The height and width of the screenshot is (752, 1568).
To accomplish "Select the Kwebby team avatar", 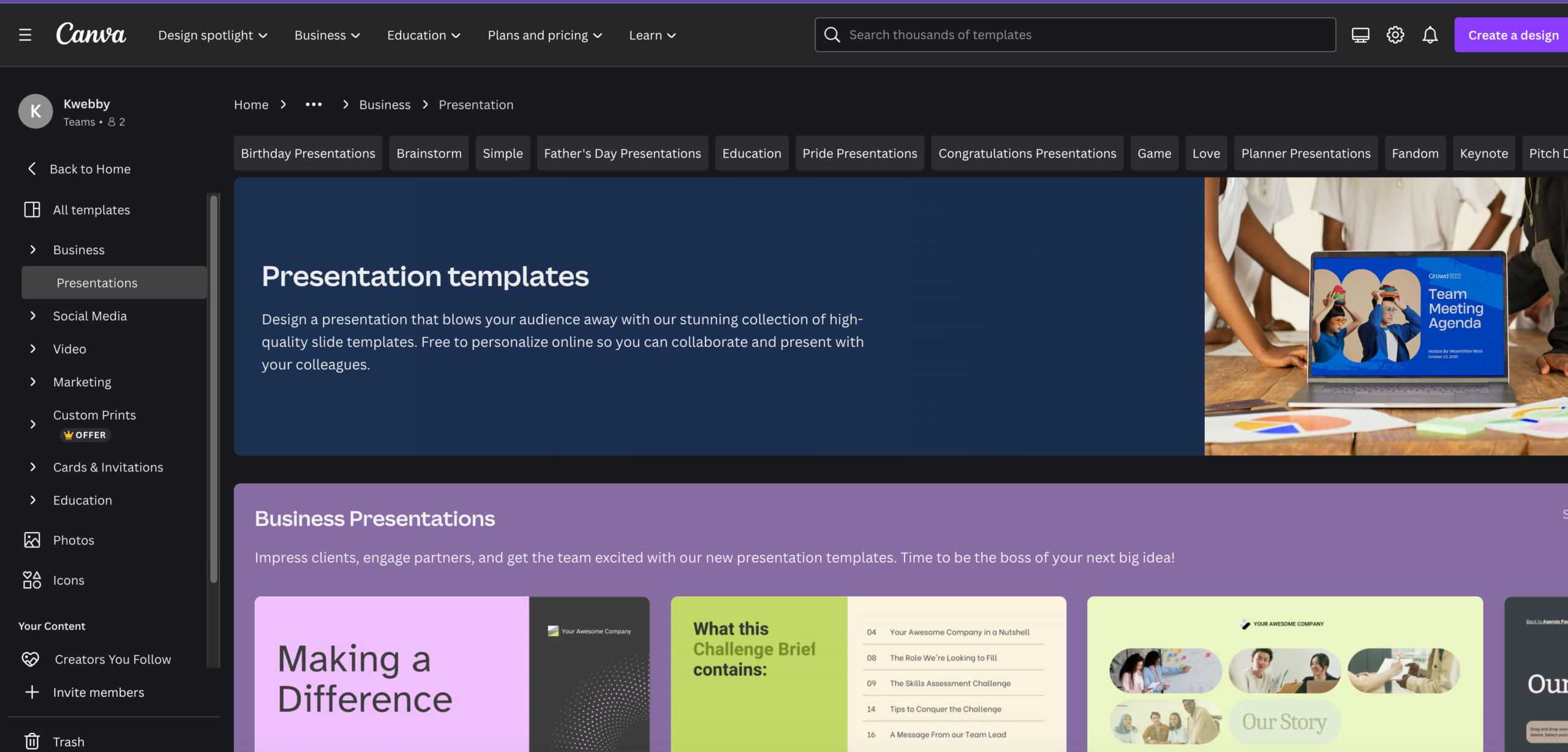I will [35, 111].
